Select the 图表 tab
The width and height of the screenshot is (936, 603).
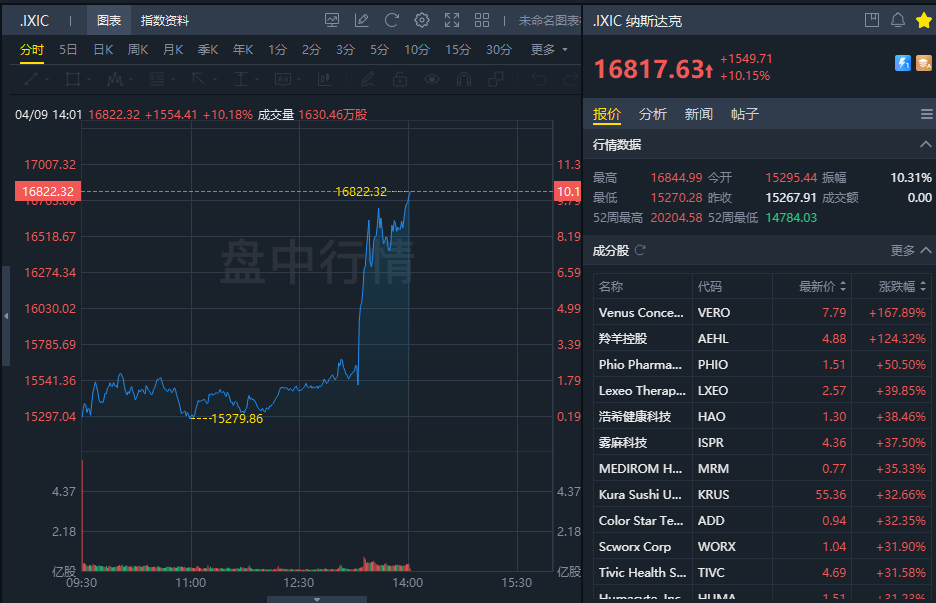tap(109, 20)
